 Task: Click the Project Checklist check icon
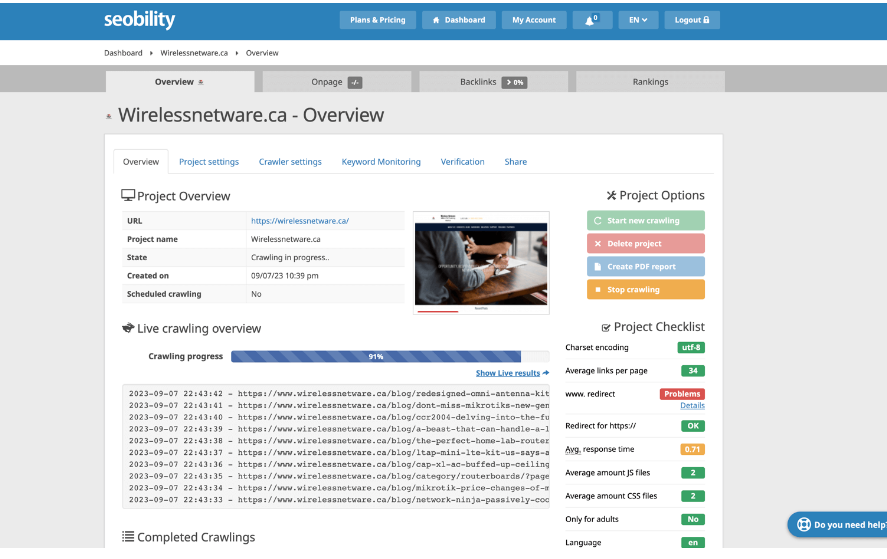(605, 328)
